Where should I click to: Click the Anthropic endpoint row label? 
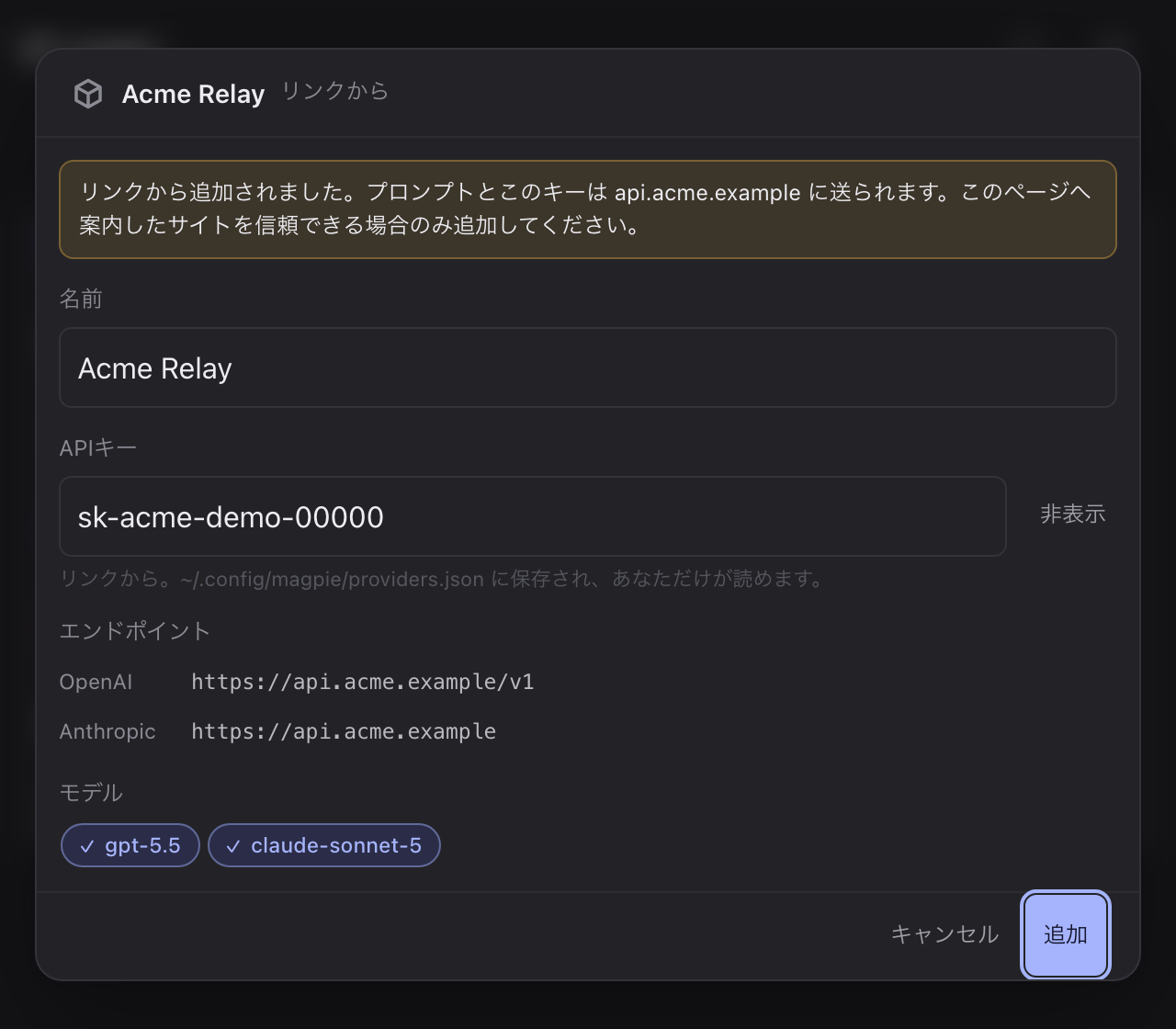coord(107,731)
